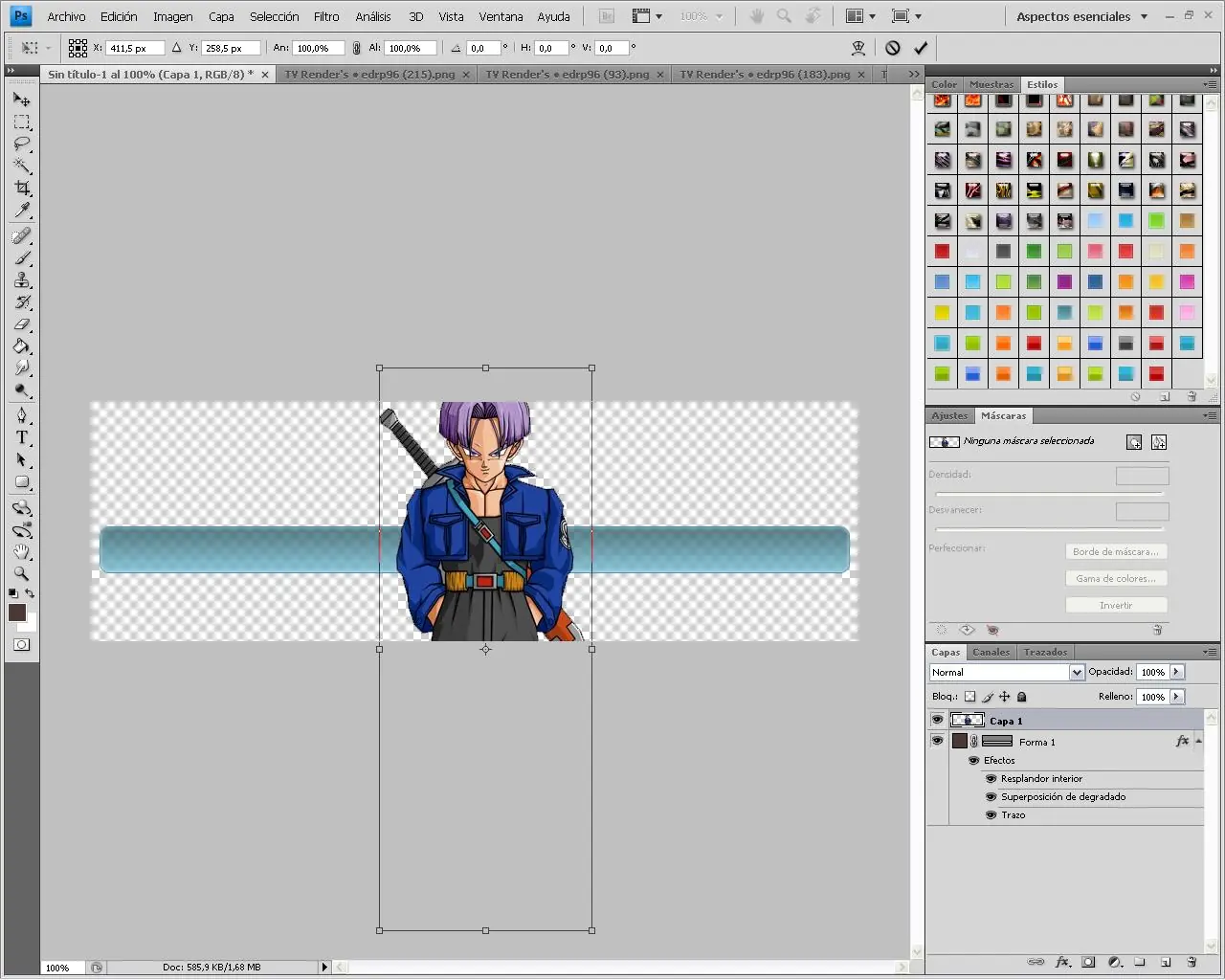Select the Paint Bucket tool
1225x980 pixels.
point(21,346)
